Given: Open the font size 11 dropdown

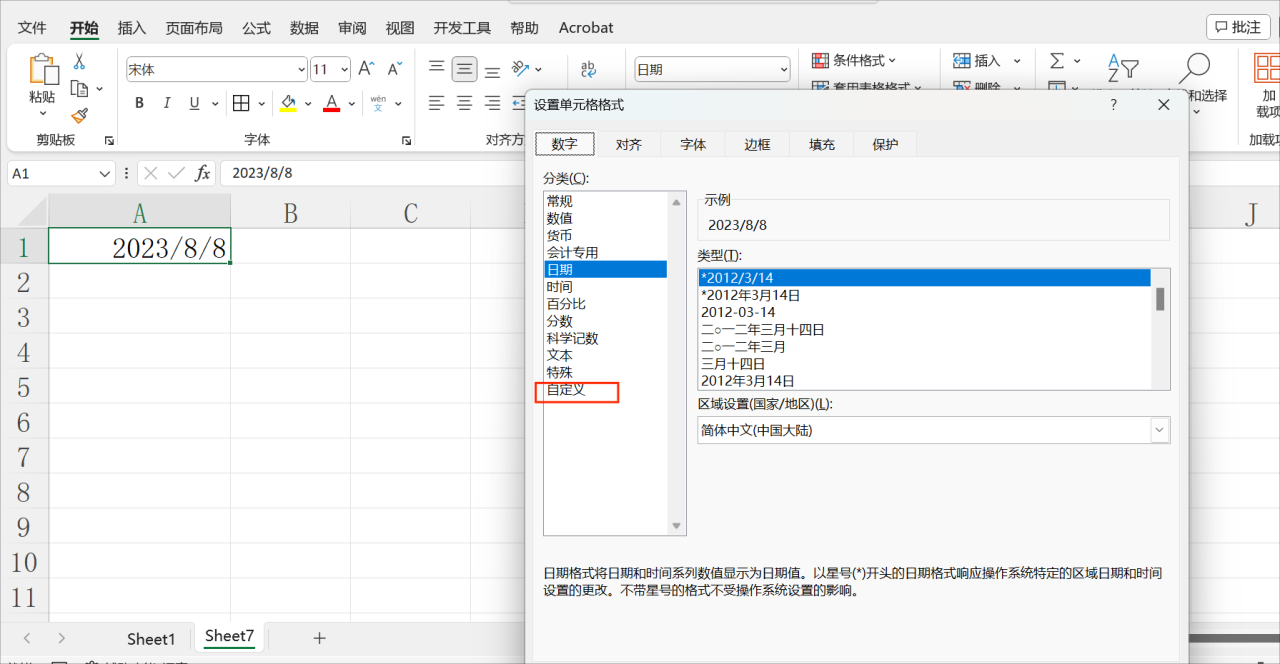Looking at the screenshot, I should [x=345, y=70].
